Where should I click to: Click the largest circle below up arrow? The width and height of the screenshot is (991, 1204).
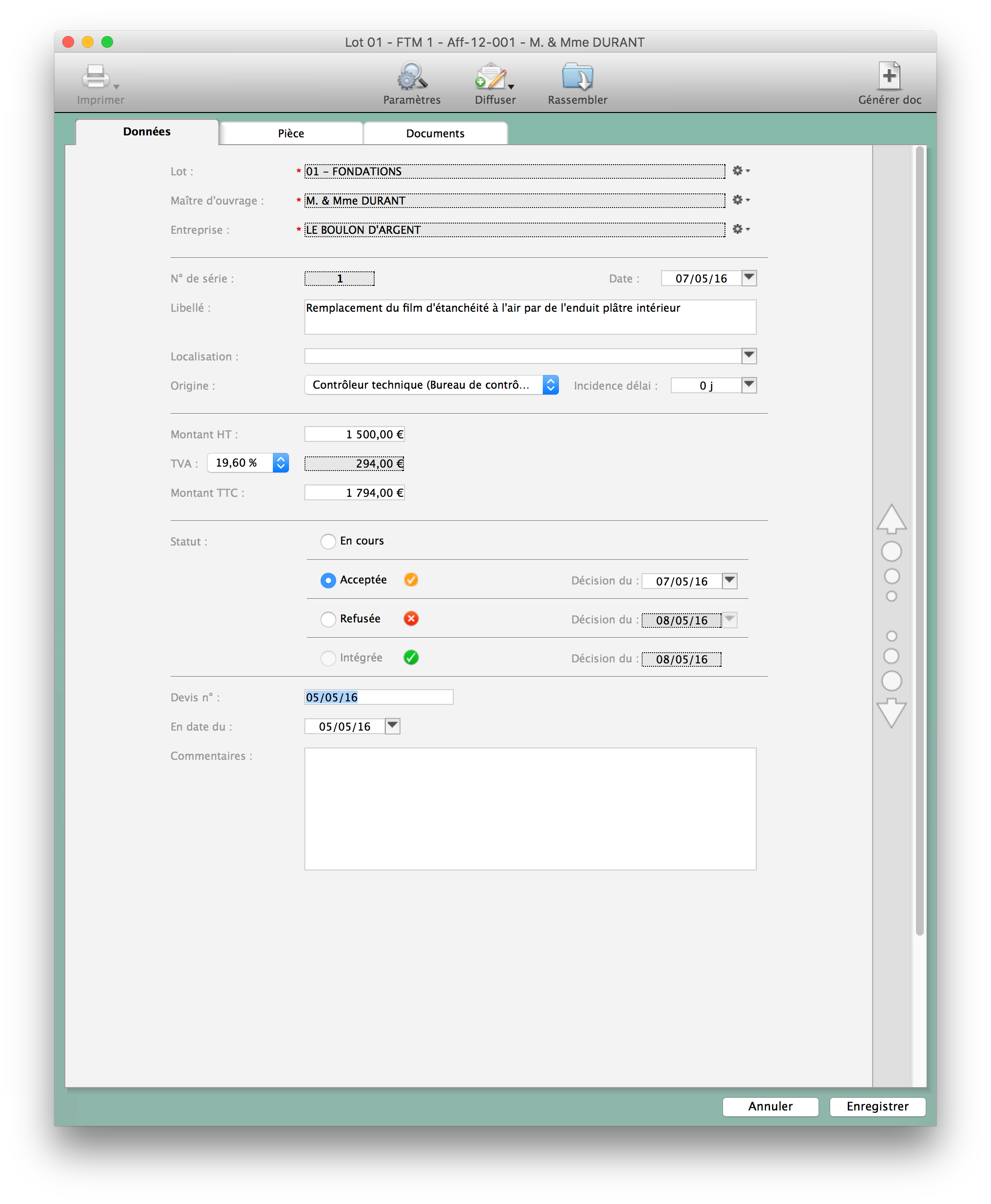(x=891, y=551)
